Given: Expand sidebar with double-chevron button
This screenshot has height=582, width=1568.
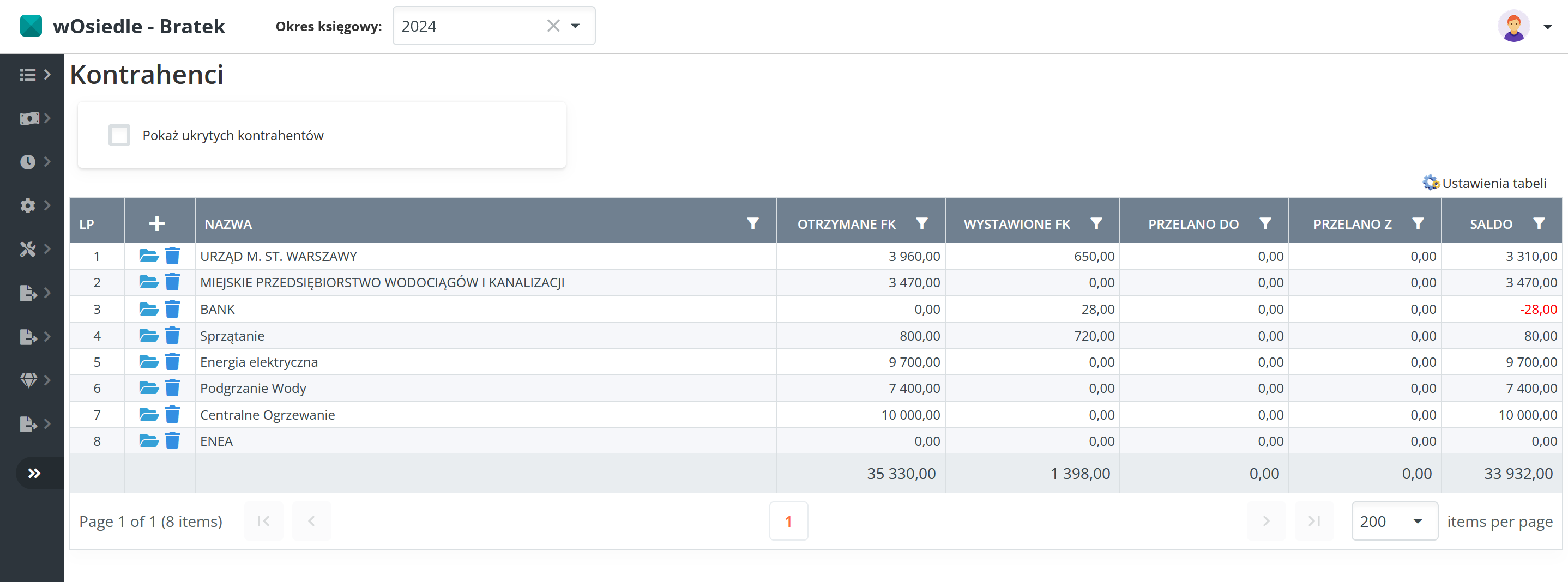Looking at the screenshot, I should pyautogui.click(x=34, y=473).
